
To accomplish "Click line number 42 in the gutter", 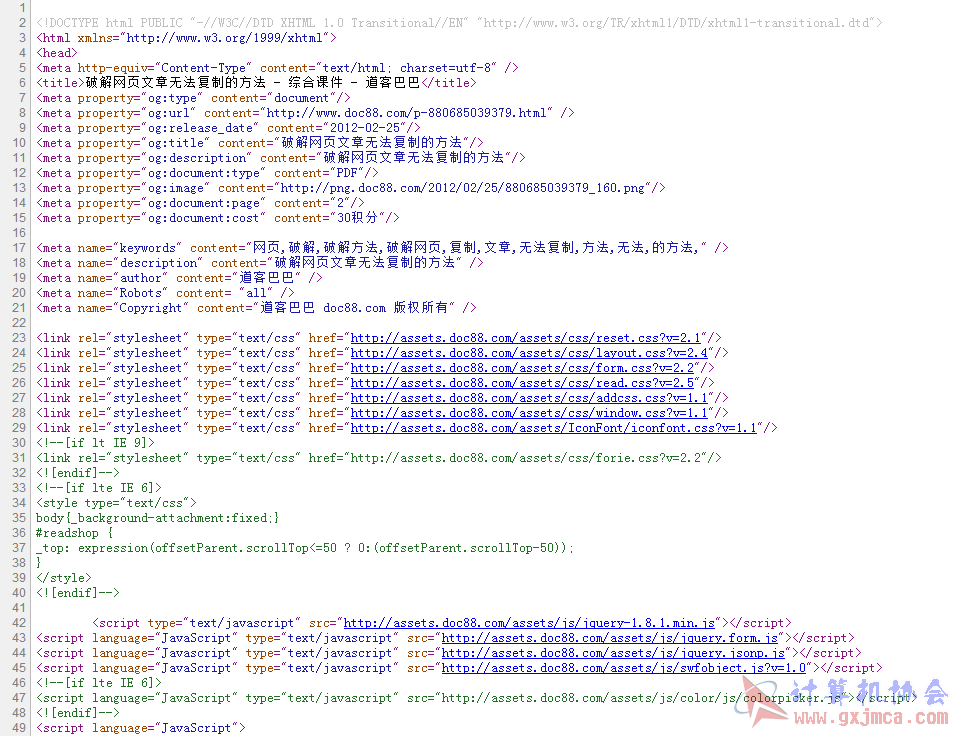I will (20, 623).
